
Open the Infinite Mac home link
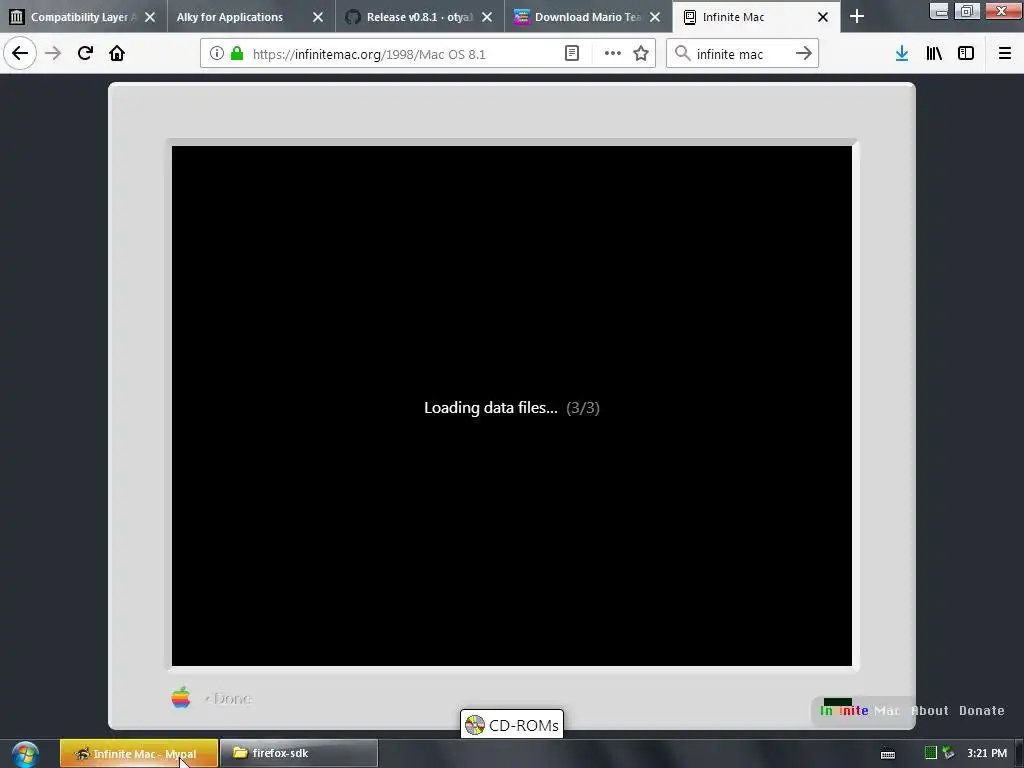pos(859,711)
